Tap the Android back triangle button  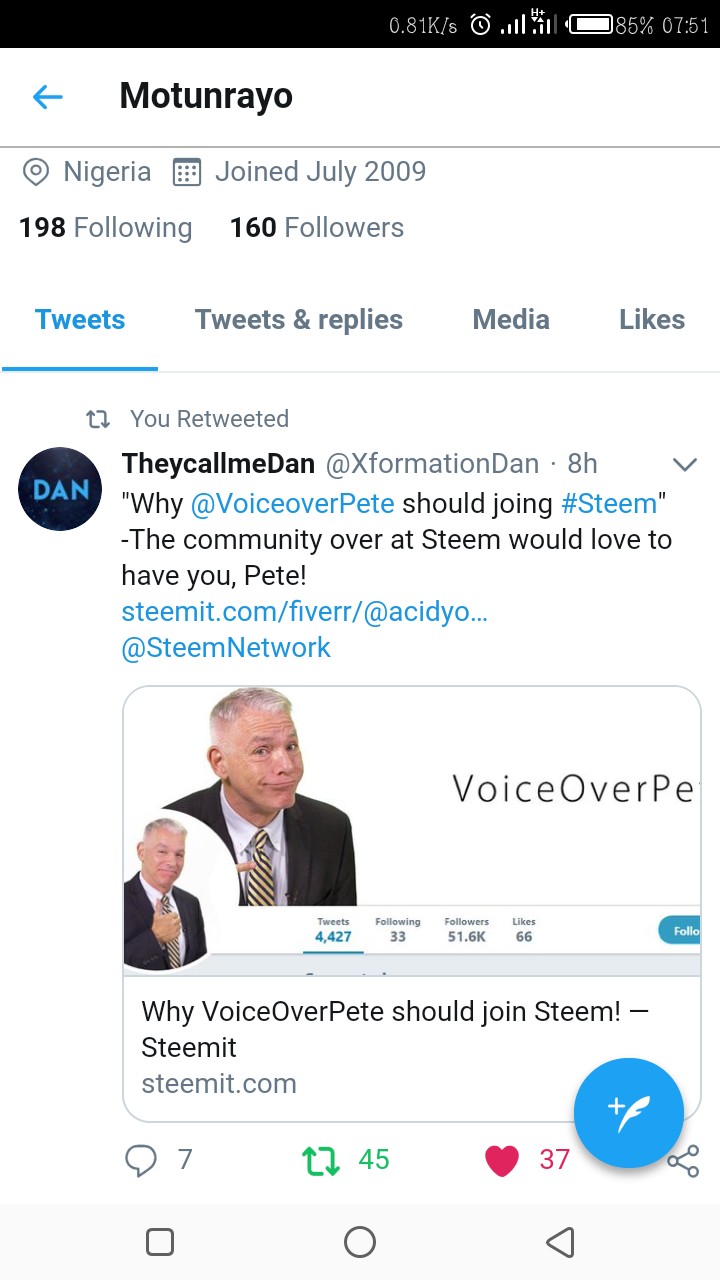click(560, 1242)
